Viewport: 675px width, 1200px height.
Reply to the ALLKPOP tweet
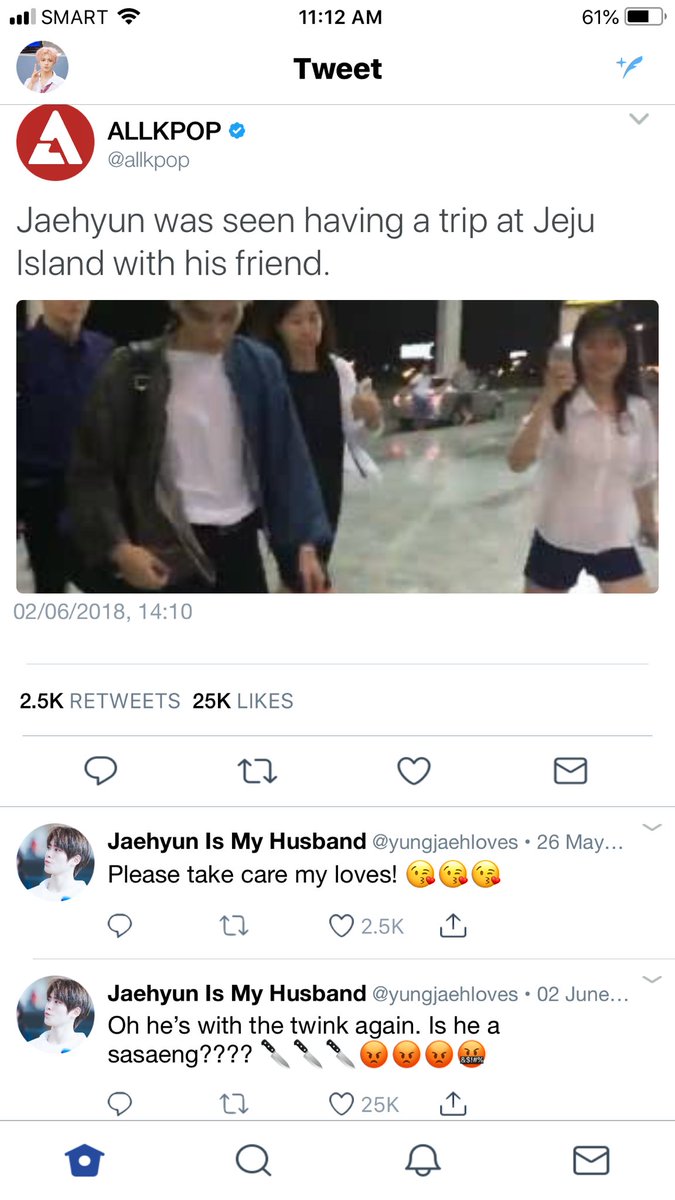pos(100,770)
